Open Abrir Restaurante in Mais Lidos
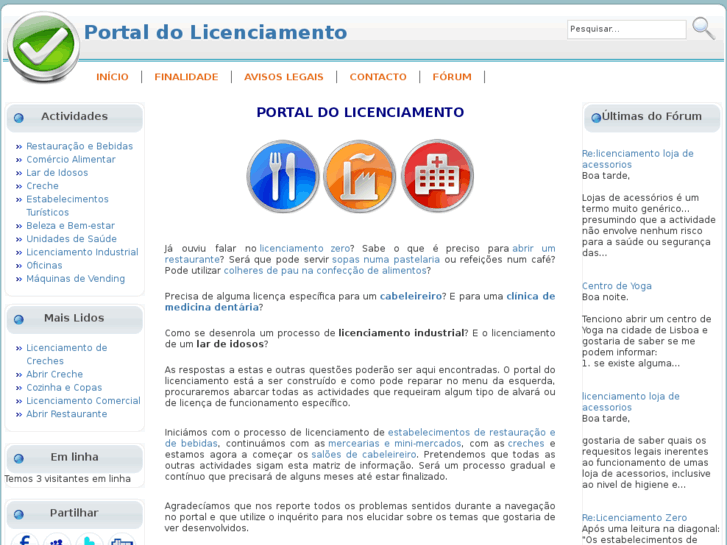This screenshot has width=727, height=545. pos(66,414)
